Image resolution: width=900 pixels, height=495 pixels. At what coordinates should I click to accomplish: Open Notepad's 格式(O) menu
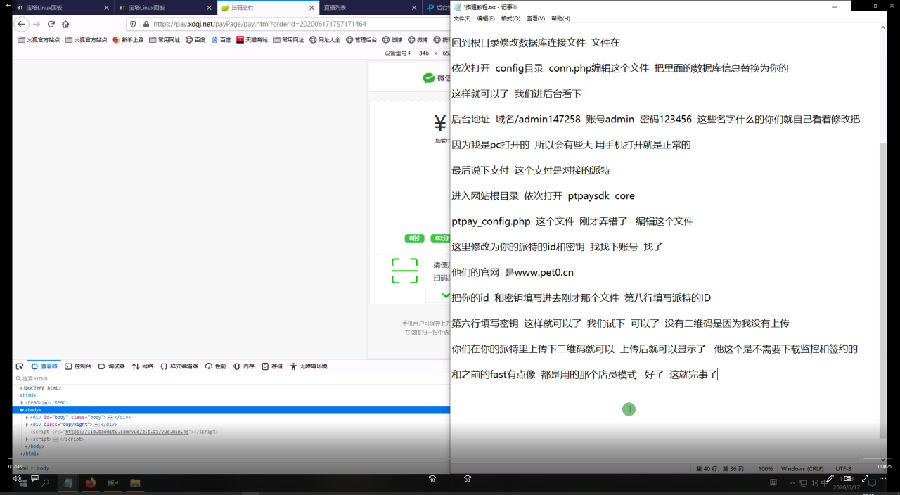click(x=510, y=18)
